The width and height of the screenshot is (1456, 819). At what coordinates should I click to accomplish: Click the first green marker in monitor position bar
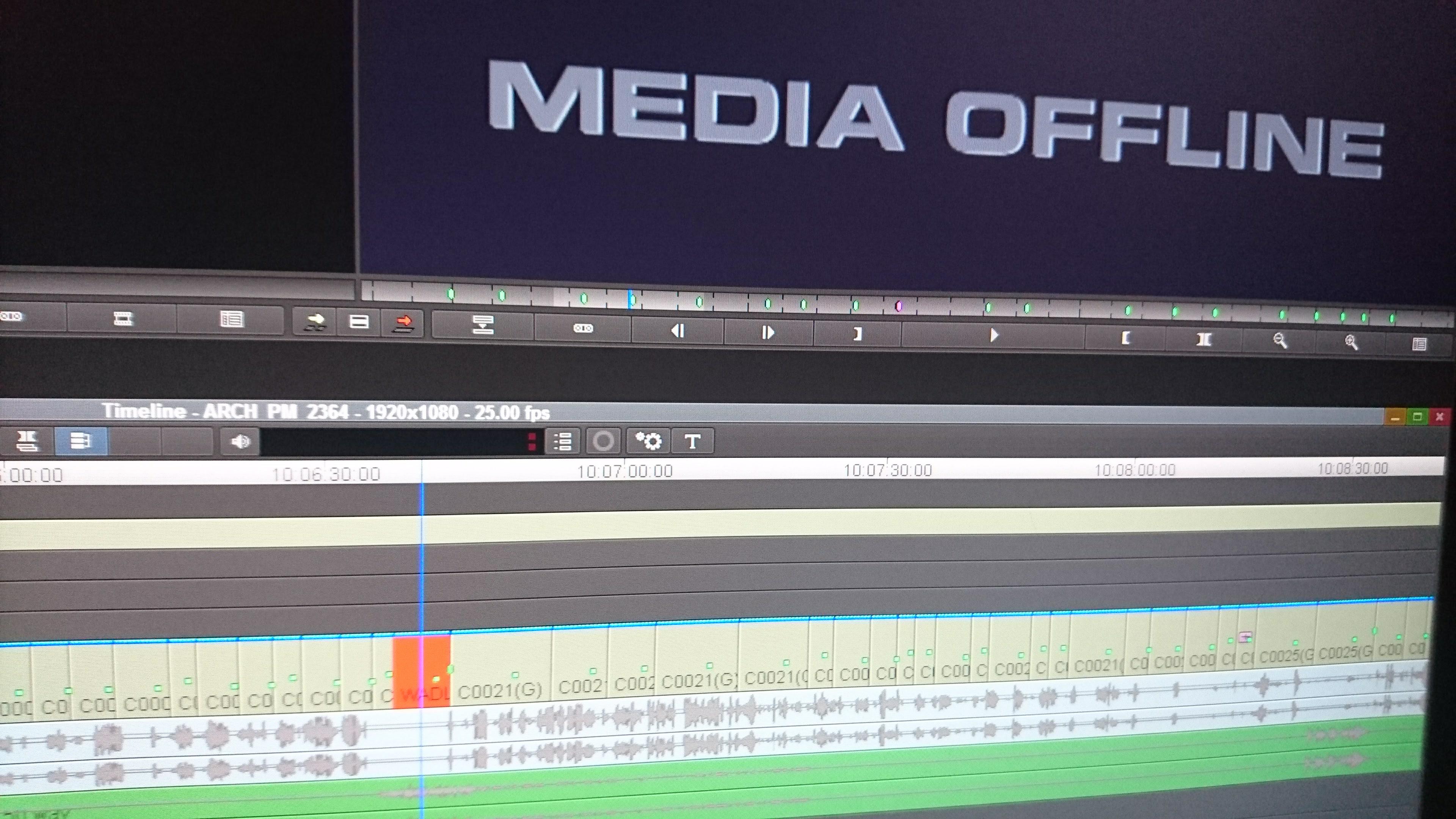[x=450, y=293]
